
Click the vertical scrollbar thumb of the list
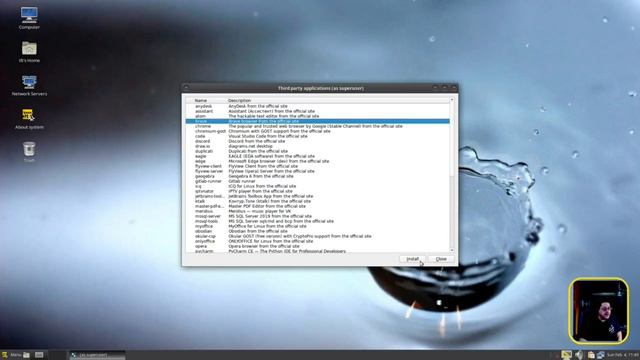(x=452, y=139)
